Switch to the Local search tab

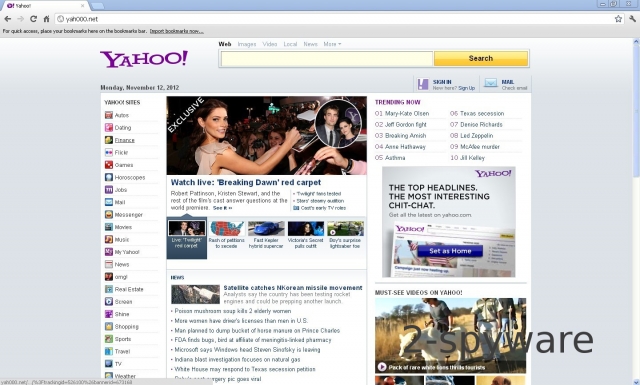[x=290, y=44]
